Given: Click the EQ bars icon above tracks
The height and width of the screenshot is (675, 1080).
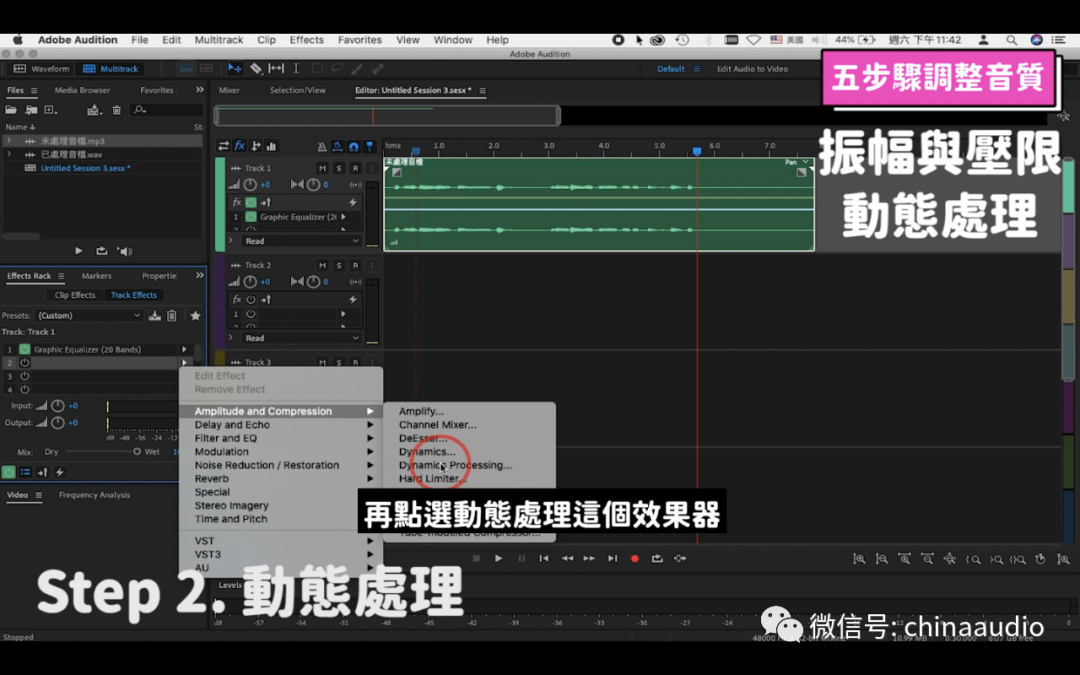Looking at the screenshot, I should 271,146.
